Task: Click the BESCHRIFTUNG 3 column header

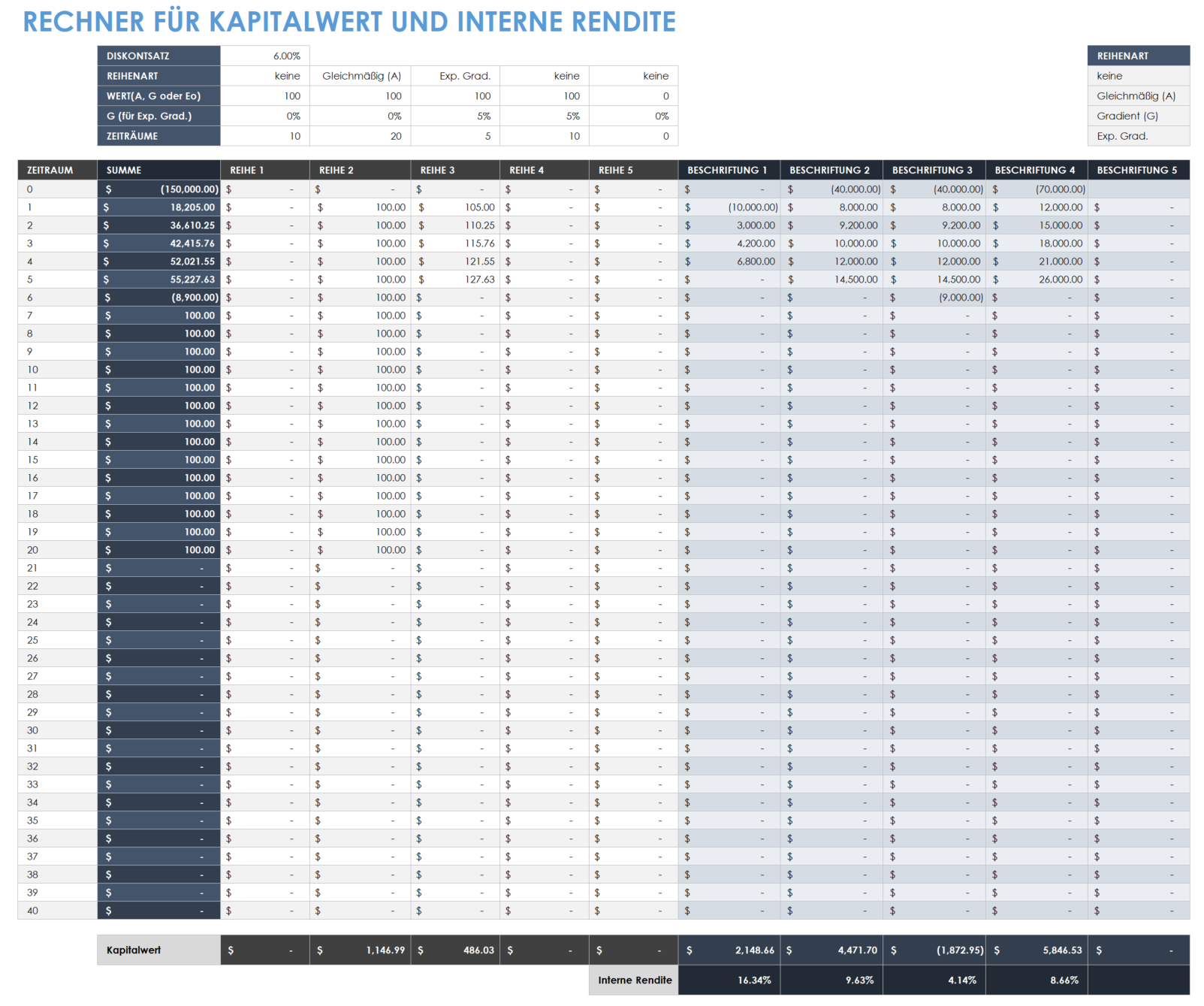Action: pos(934,170)
